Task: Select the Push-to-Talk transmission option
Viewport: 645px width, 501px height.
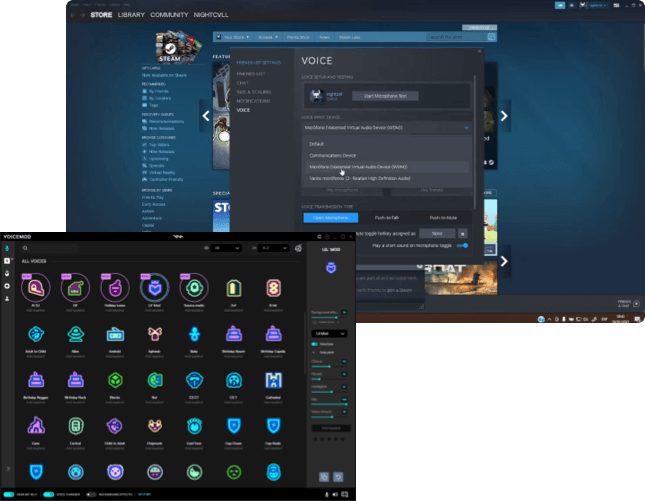Action: 387,217
